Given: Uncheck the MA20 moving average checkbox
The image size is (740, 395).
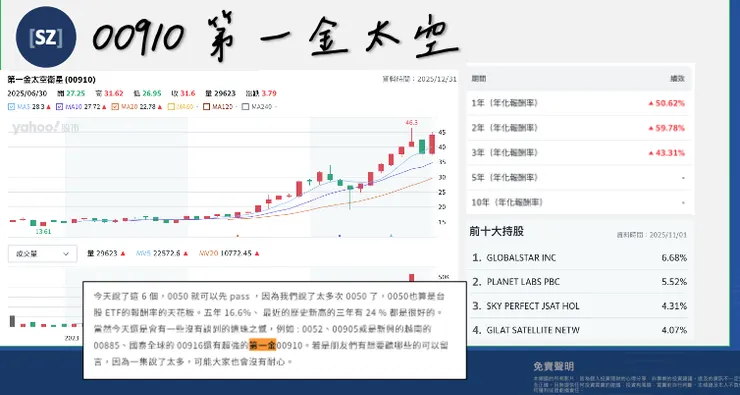Looking at the screenshot, I should 115,107.
